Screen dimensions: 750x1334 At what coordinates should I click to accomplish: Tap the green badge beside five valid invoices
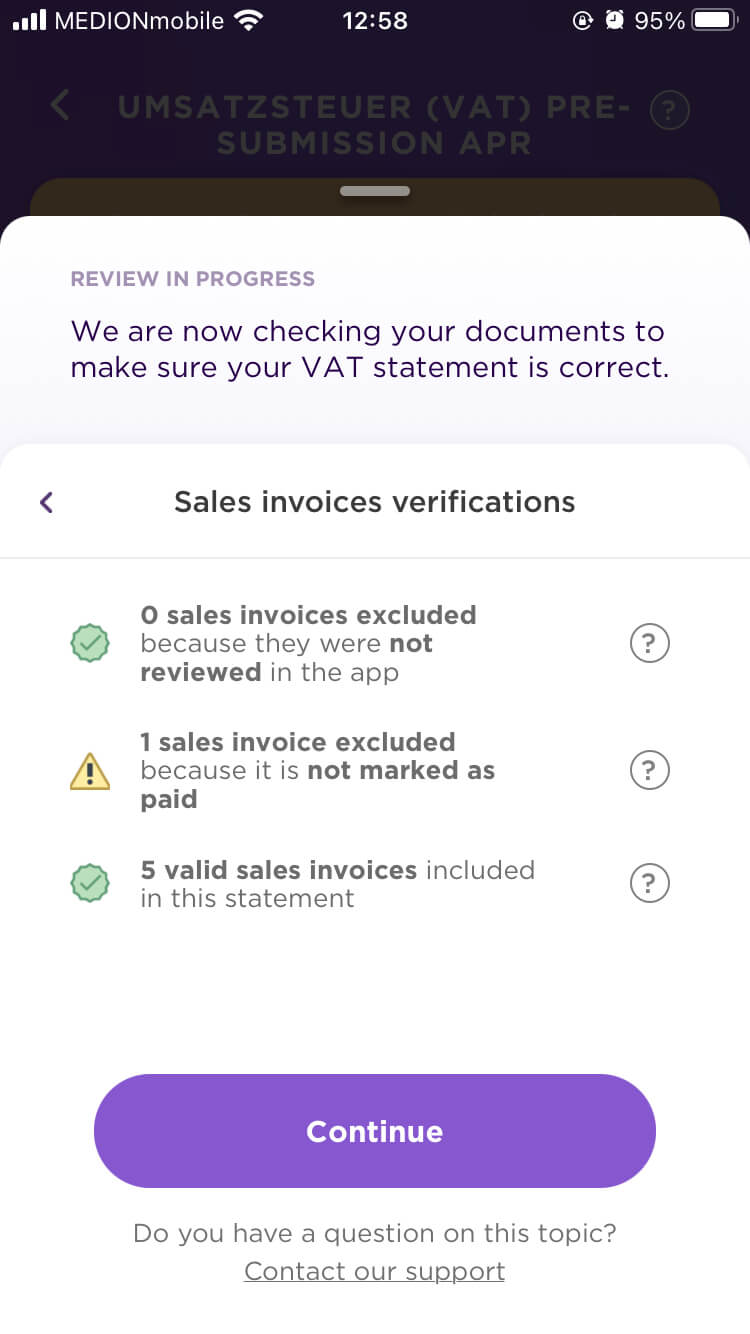click(x=91, y=883)
